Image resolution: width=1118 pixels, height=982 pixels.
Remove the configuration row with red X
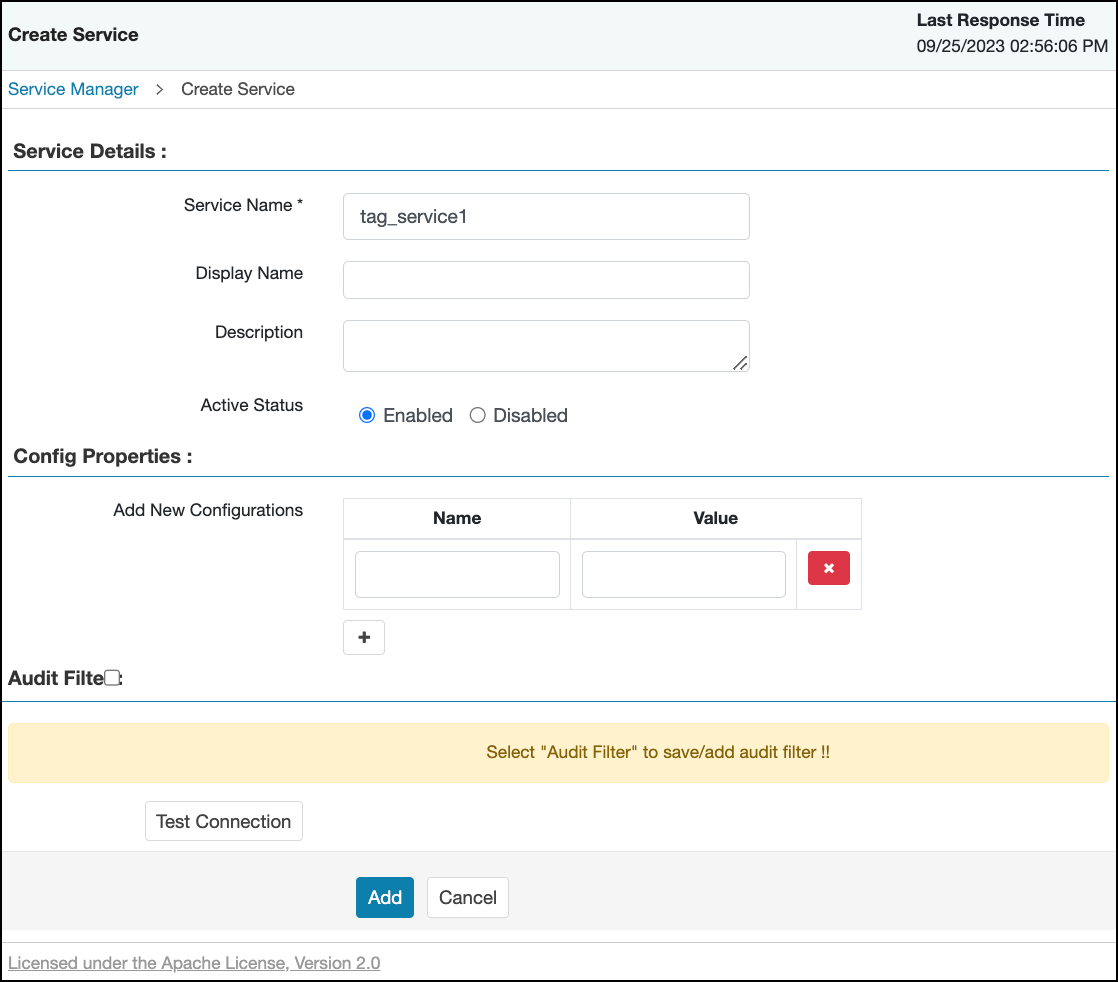click(x=828, y=568)
